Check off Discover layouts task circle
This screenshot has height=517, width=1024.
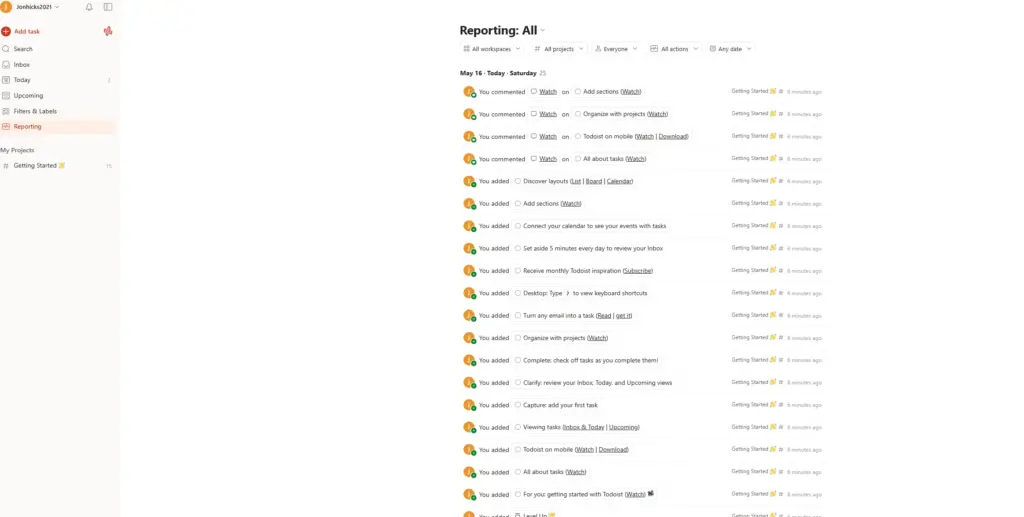518,181
